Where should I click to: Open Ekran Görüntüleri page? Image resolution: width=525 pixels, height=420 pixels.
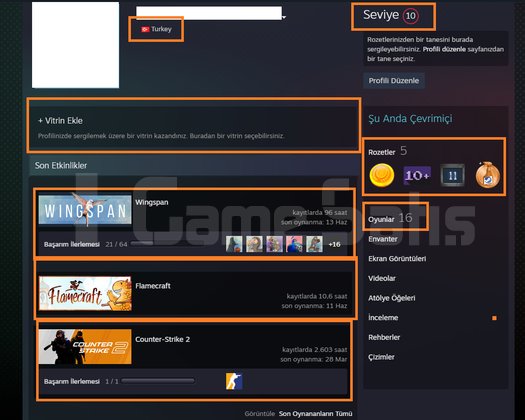point(397,259)
